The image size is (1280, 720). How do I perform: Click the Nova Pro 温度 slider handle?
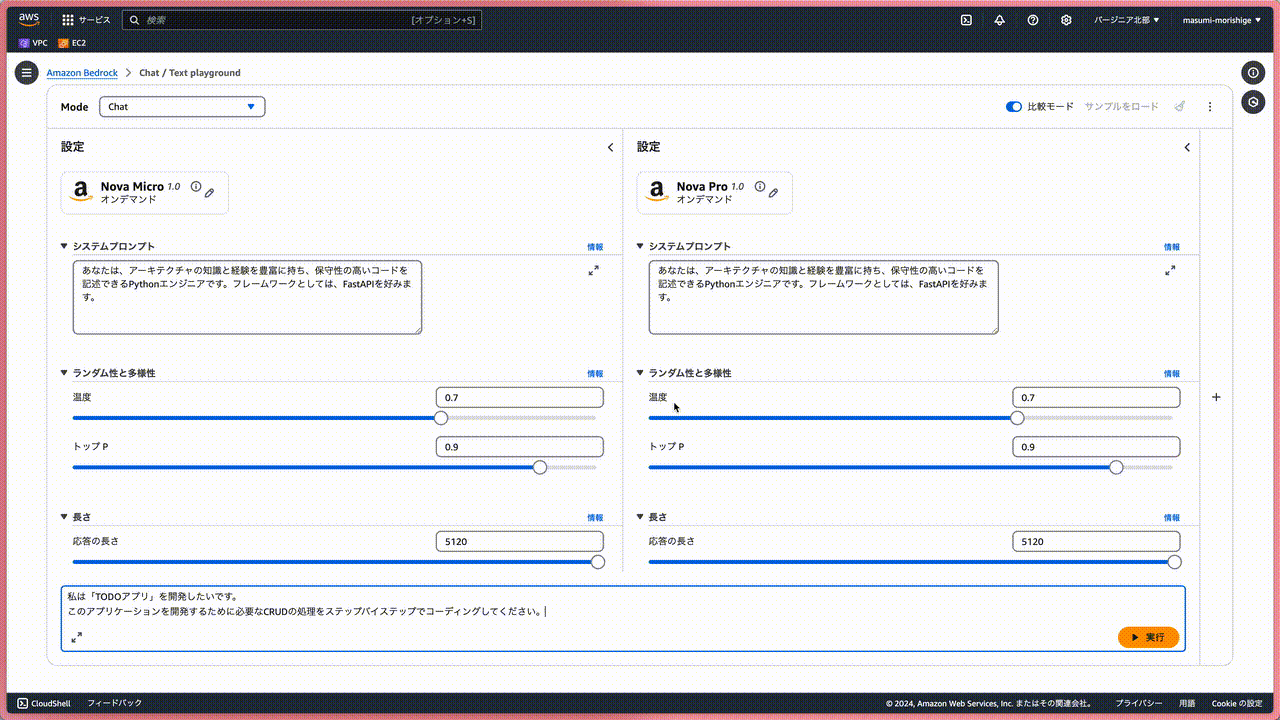coord(1017,418)
